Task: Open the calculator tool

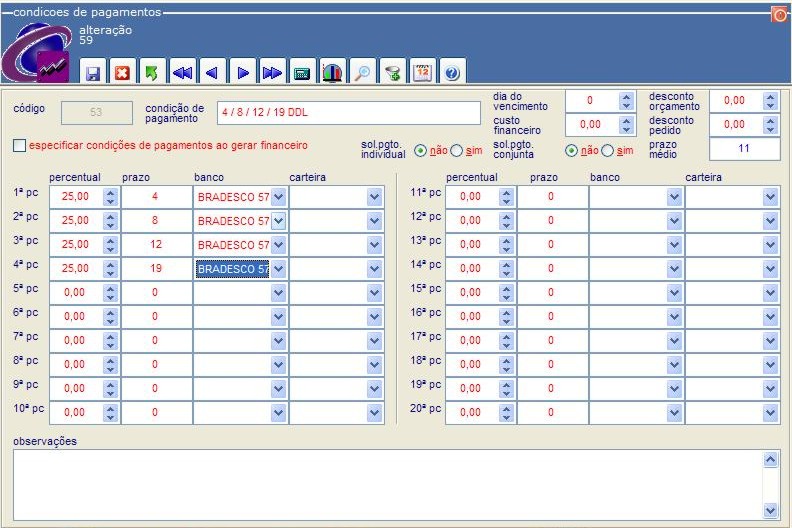Action: (x=302, y=72)
